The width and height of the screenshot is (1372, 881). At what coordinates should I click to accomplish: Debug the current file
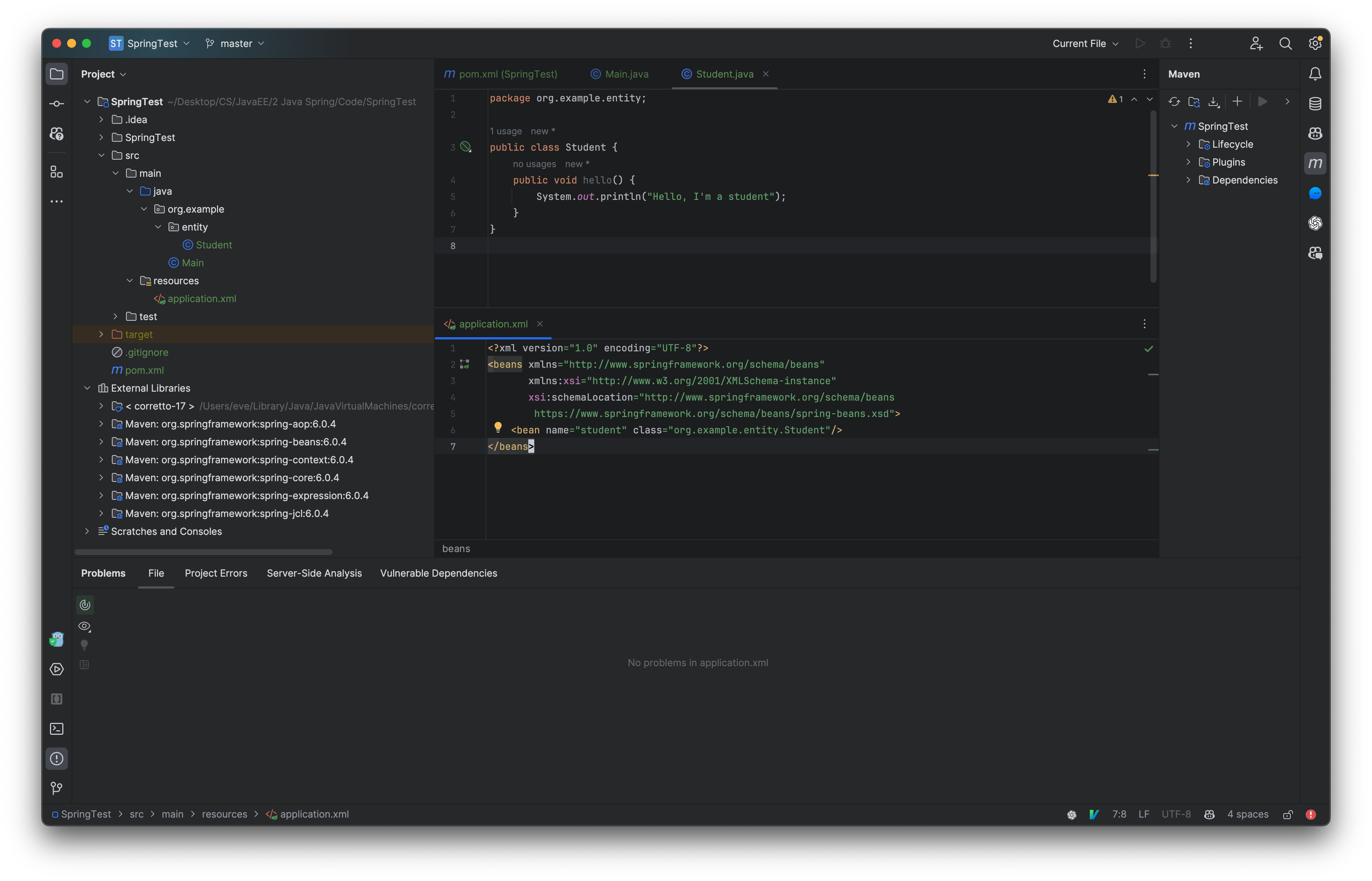coord(1165,44)
